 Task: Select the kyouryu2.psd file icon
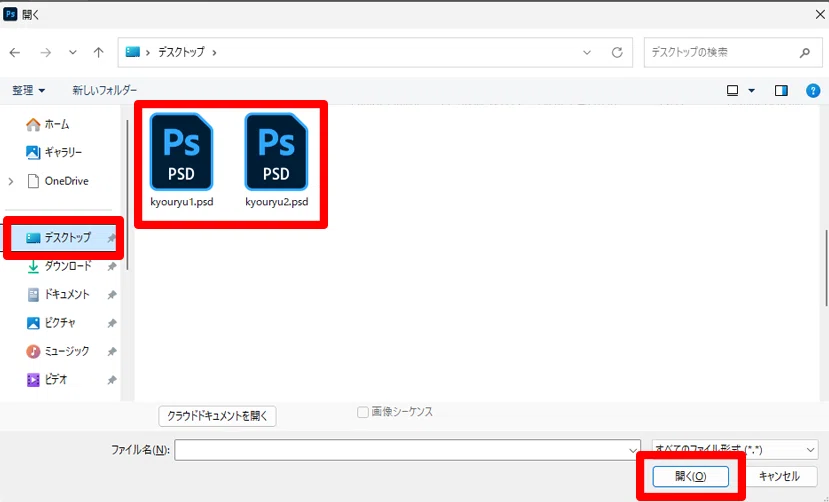(277, 152)
